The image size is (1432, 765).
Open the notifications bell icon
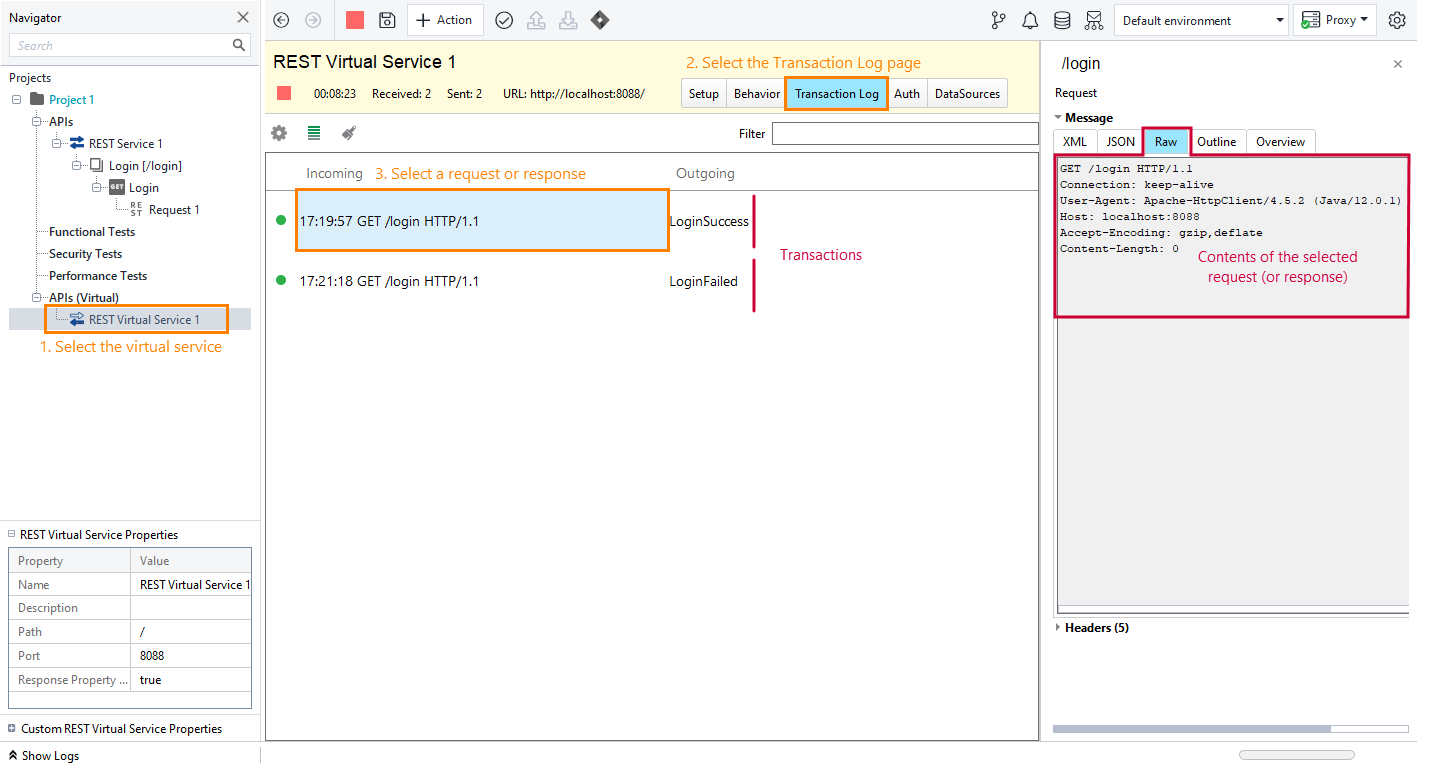tap(1030, 20)
